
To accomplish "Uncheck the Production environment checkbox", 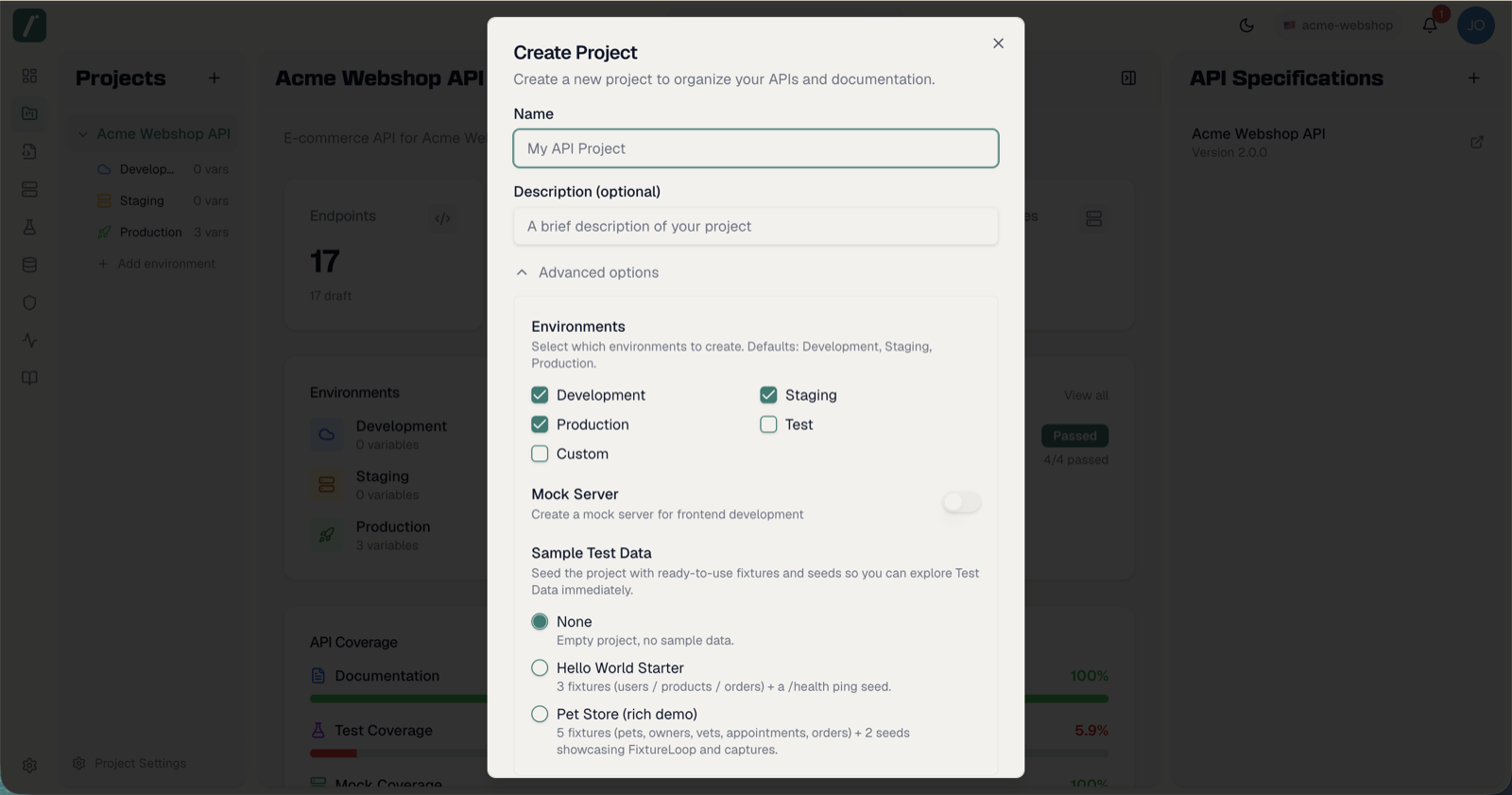I will click(x=540, y=424).
